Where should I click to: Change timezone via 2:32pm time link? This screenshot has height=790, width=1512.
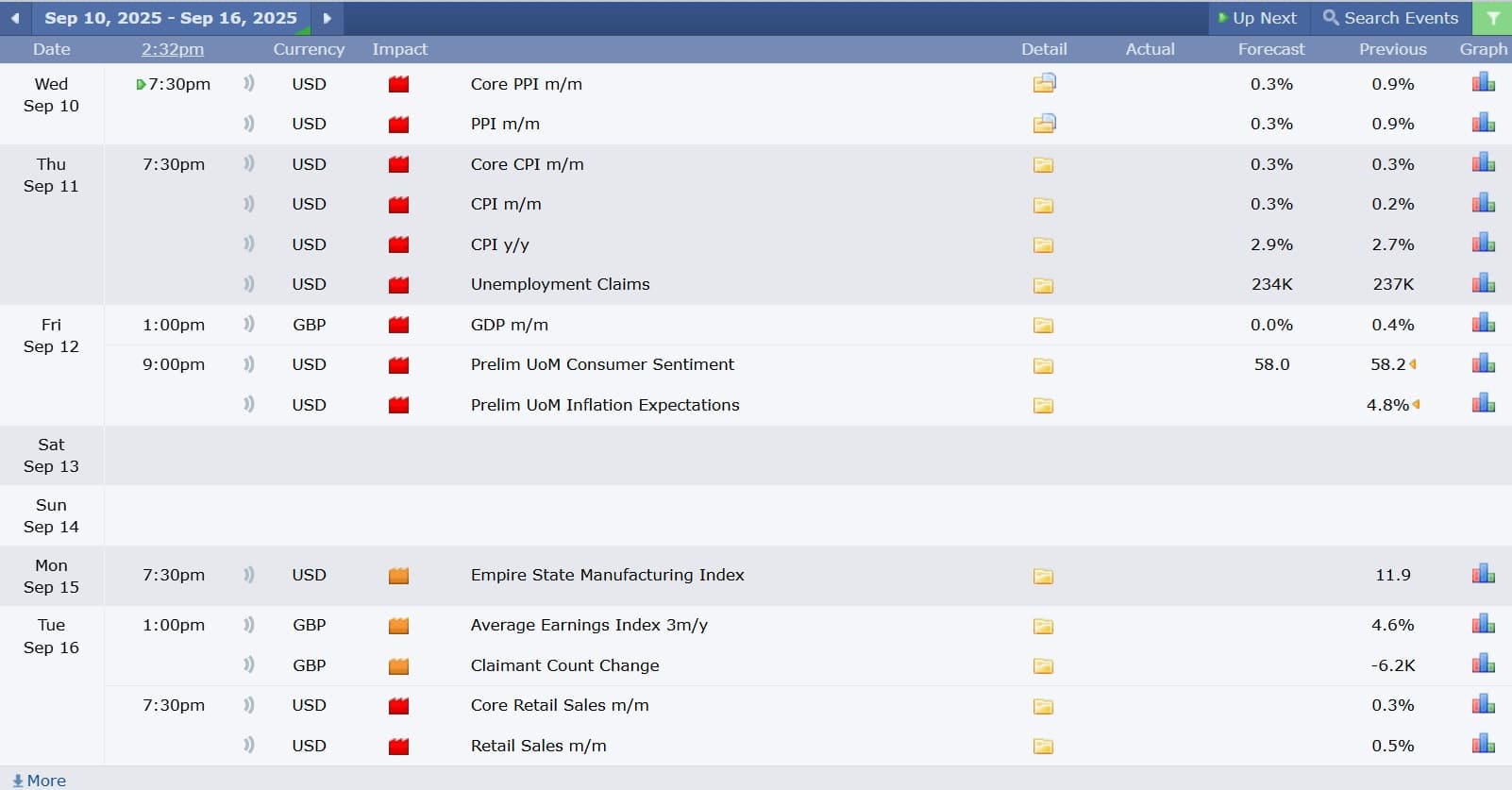tap(173, 49)
